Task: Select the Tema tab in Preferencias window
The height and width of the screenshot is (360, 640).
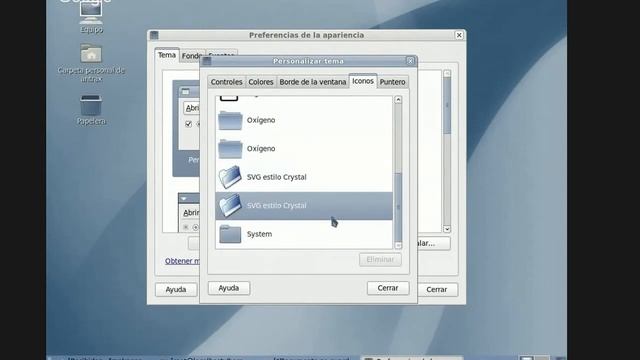Action: click(x=167, y=55)
